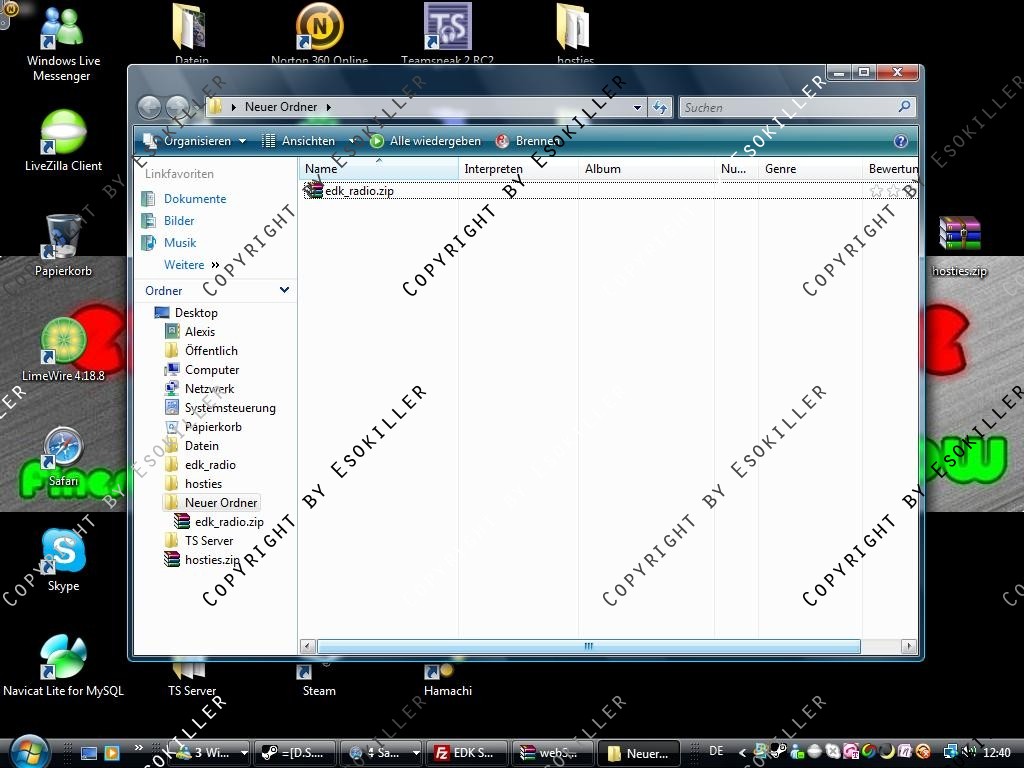Image resolution: width=1024 pixels, height=768 pixels.
Task: Select the hosties.zip archive on desktop
Action: click(x=959, y=236)
